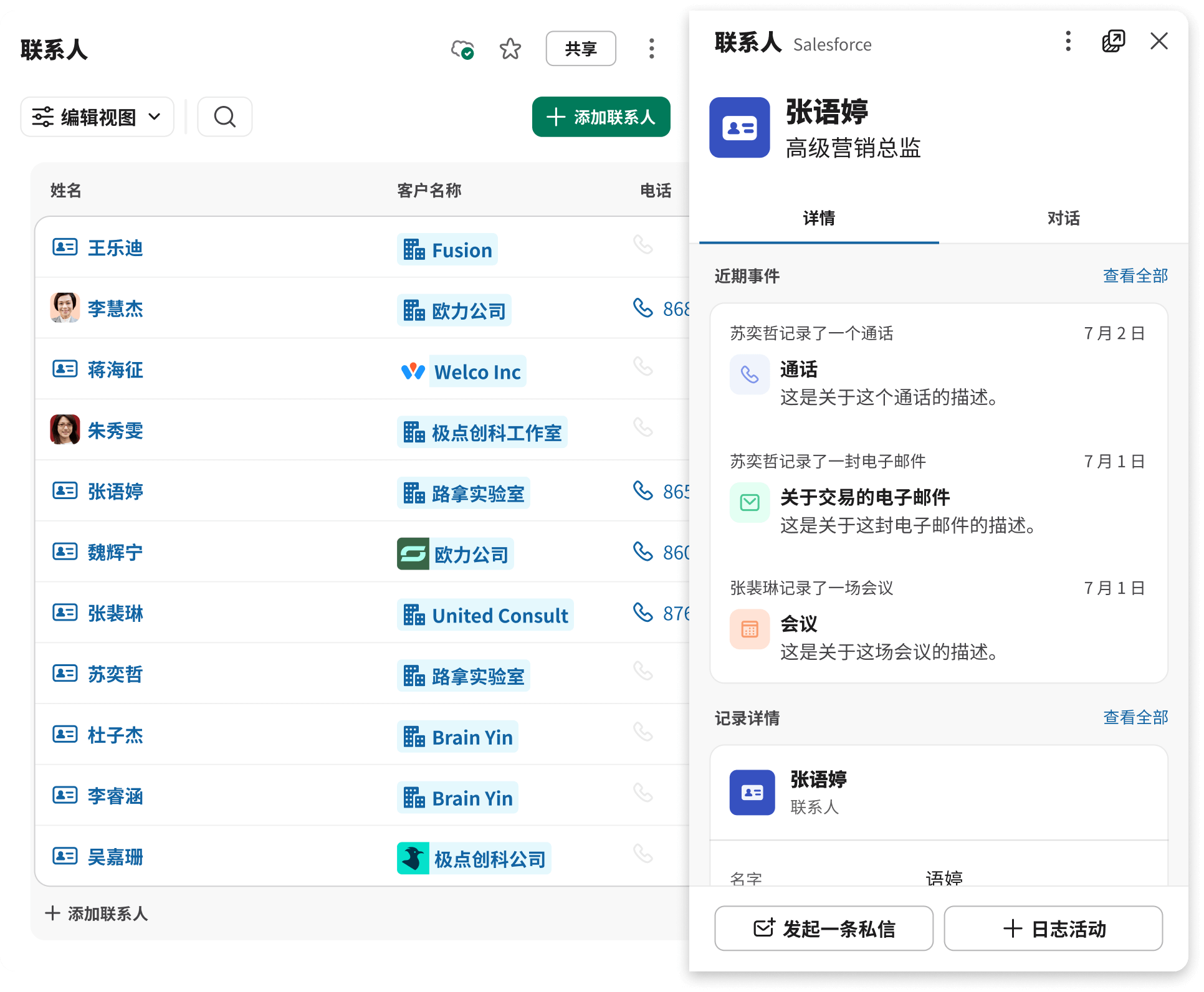The height and width of the screenshot is (992, 1204).
Task: Open the 编辑视图 dropdown
Action: click(97, 117)
